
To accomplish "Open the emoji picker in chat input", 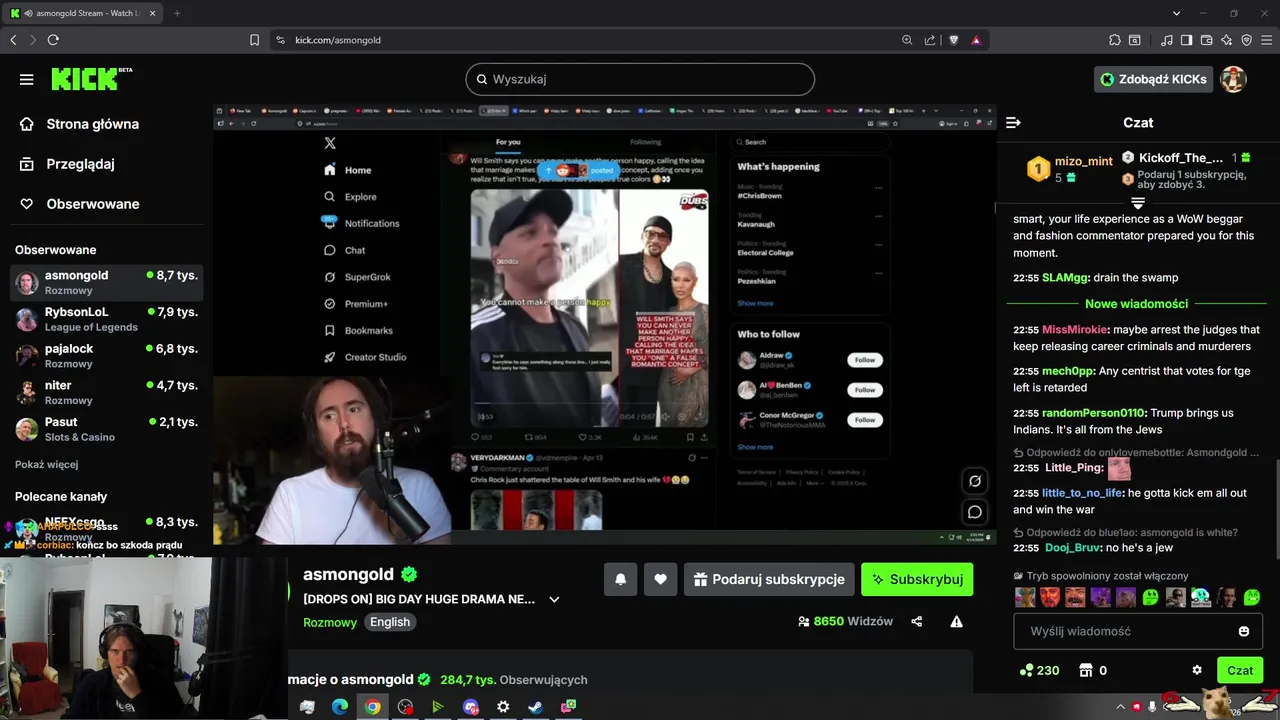I will point(1244,631).
